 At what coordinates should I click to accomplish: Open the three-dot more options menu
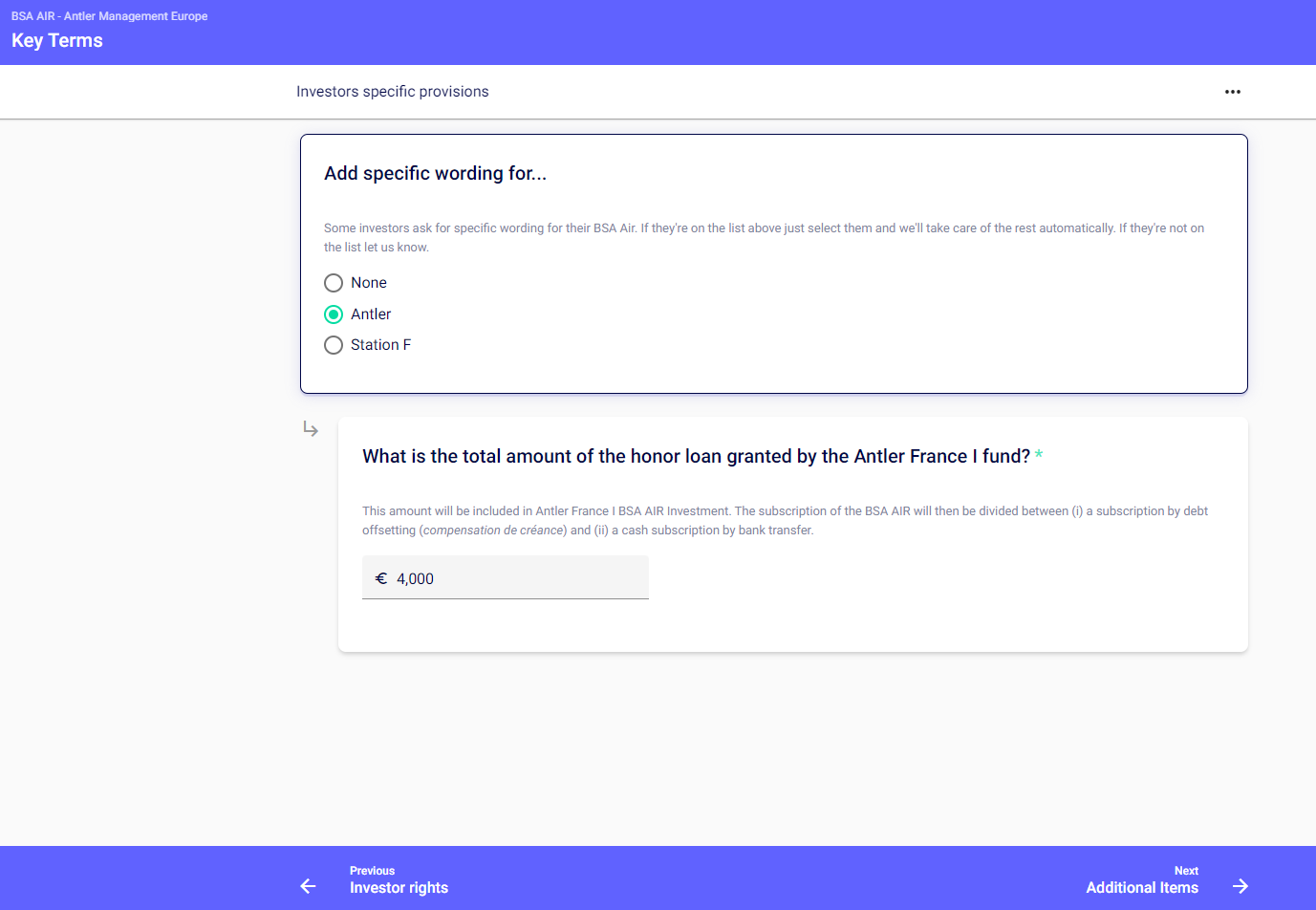coord(1232,92)
